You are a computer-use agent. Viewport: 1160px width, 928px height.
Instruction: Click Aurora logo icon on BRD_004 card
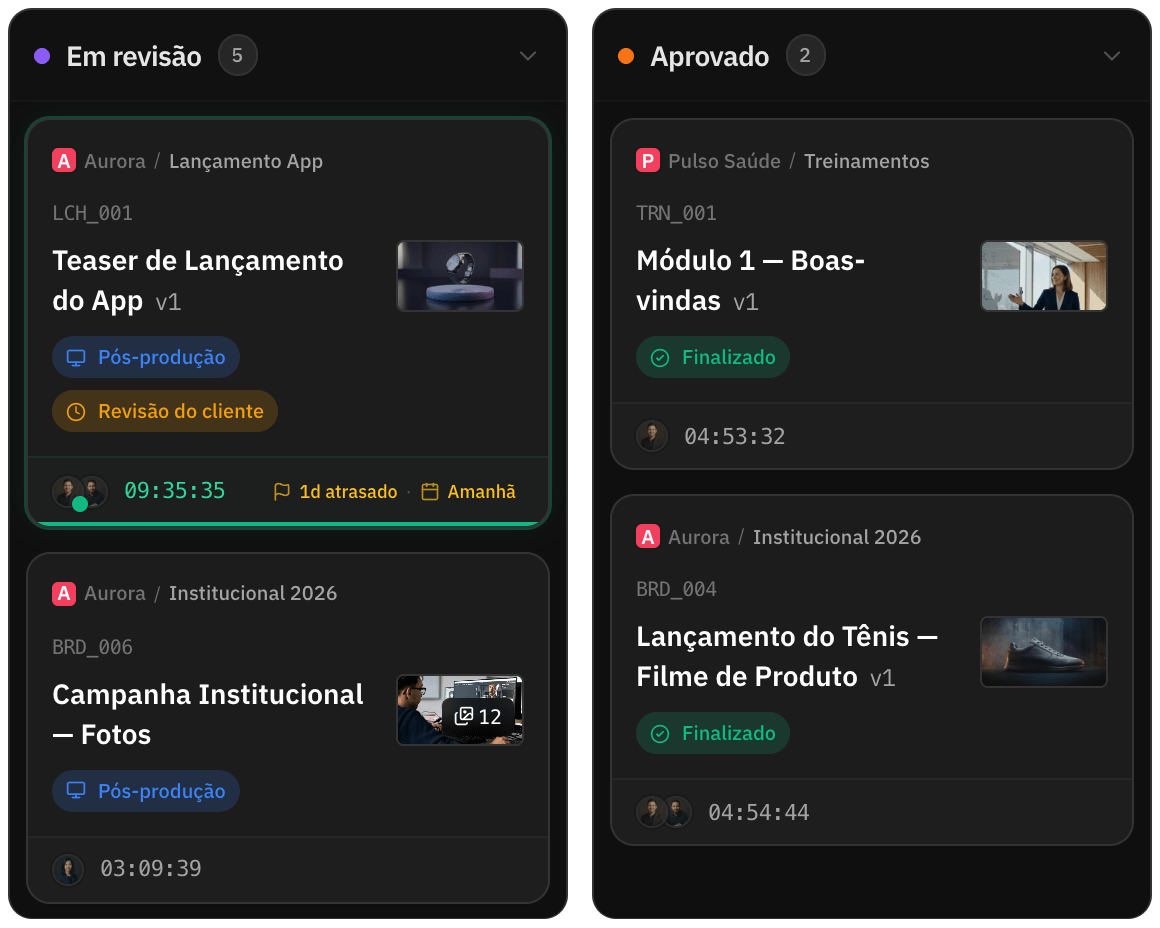coord(647,537)
